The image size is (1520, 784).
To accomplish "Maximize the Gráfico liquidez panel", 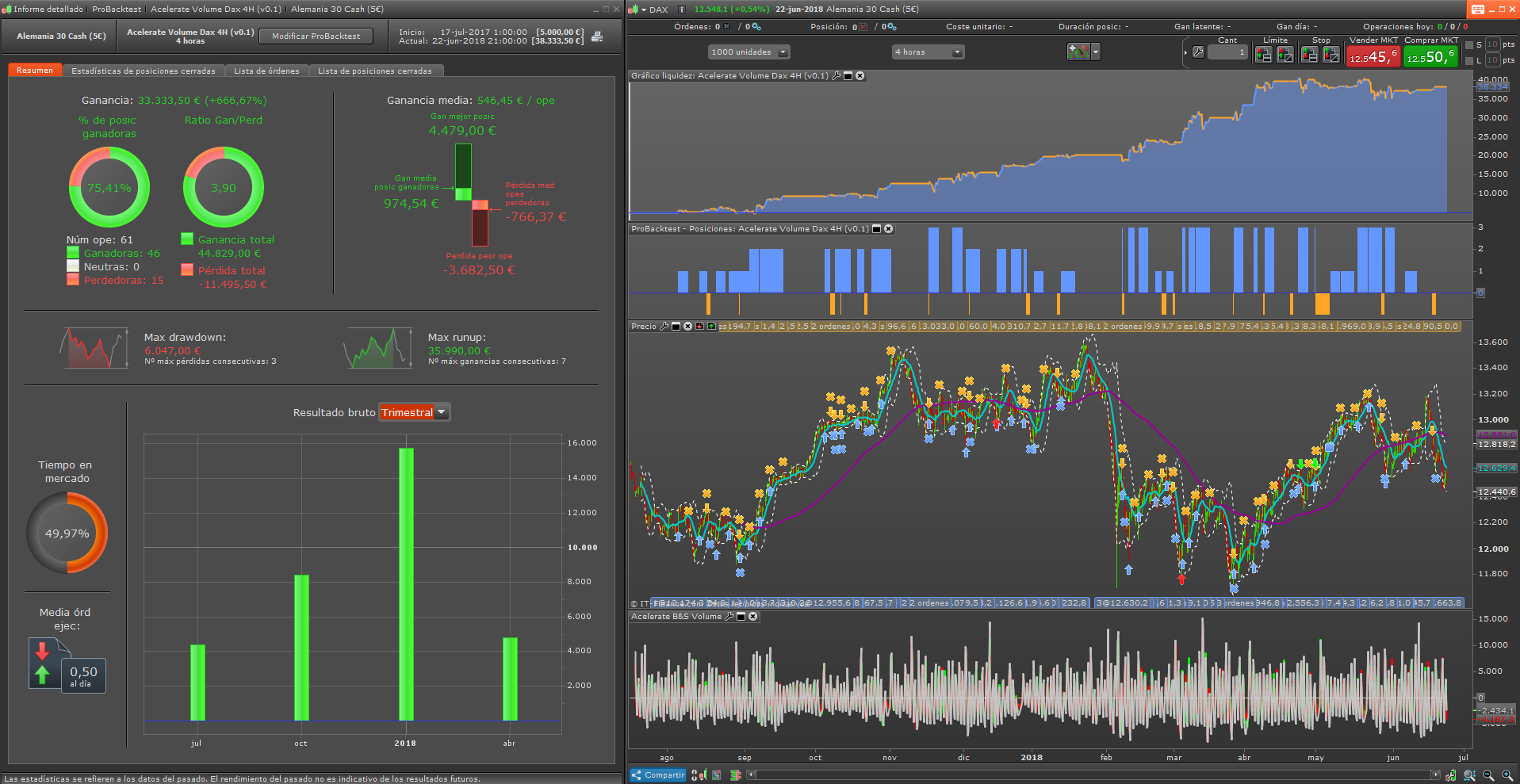I will pyautogui.click(x=848, y=76).
